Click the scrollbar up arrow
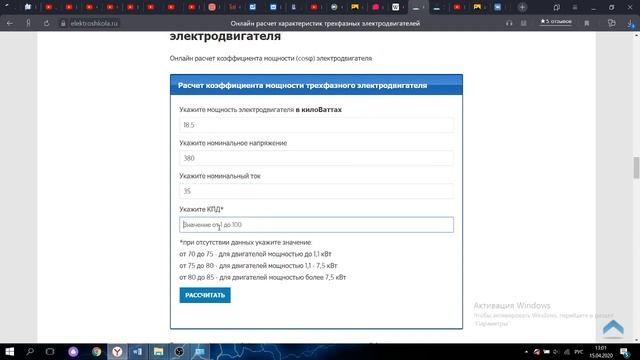Image resolution: width=640 pixels, height=360 pixels. (x=636, y=35)
